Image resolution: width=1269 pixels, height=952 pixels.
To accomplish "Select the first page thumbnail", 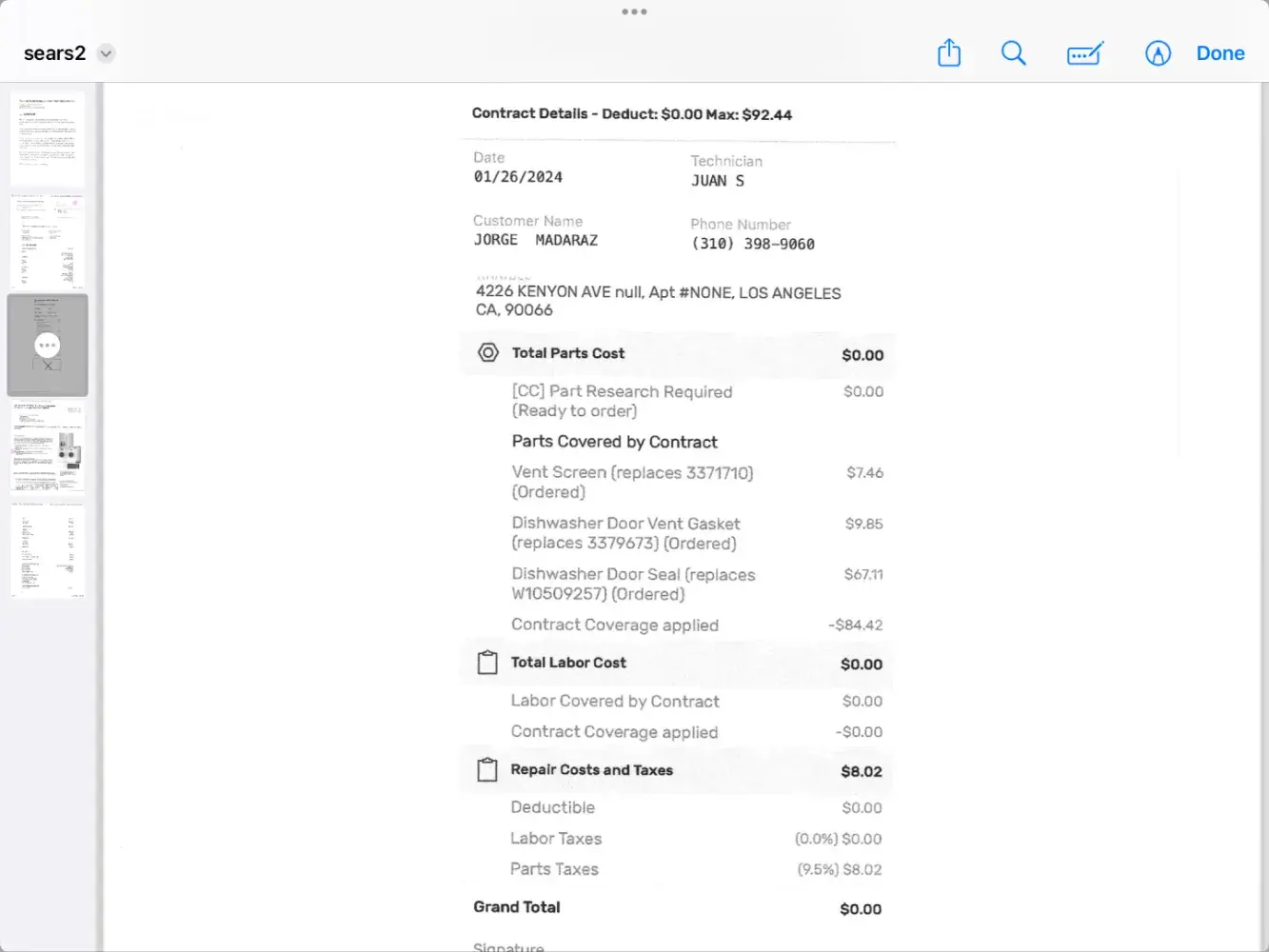I will pyautogui.click(x=48, y=139).
